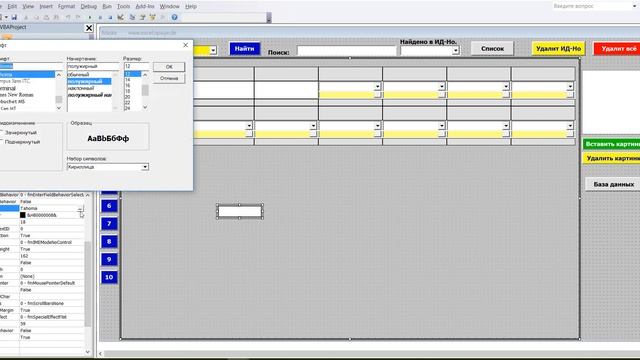The image size is (640, 360).
Task: Open the Tools menu
Action: (123, 7)
